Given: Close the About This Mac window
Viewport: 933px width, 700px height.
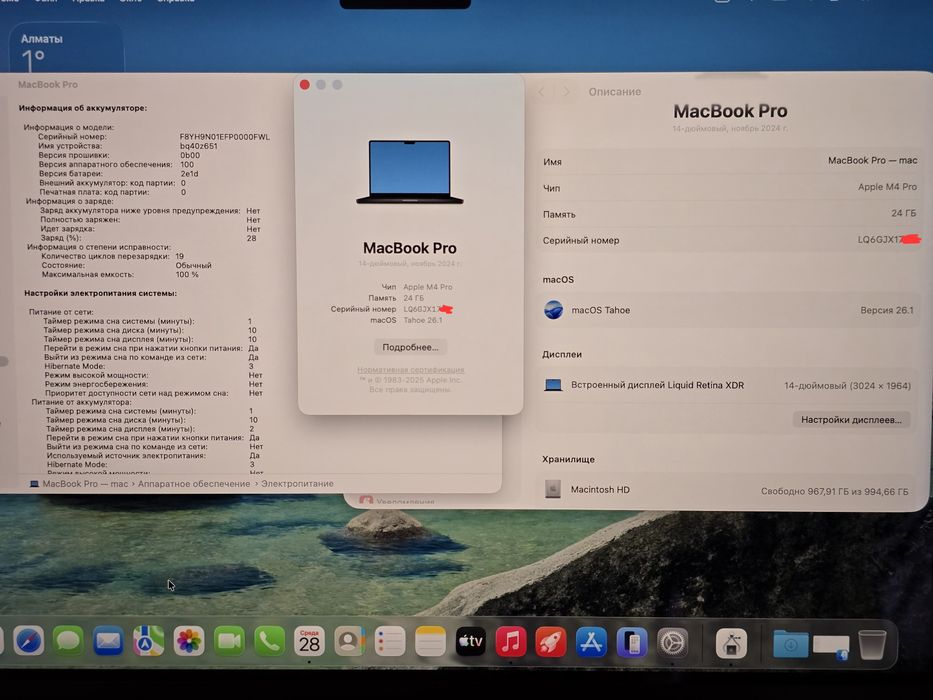Looking at the screenshot, I should click(x=305, y=85).
